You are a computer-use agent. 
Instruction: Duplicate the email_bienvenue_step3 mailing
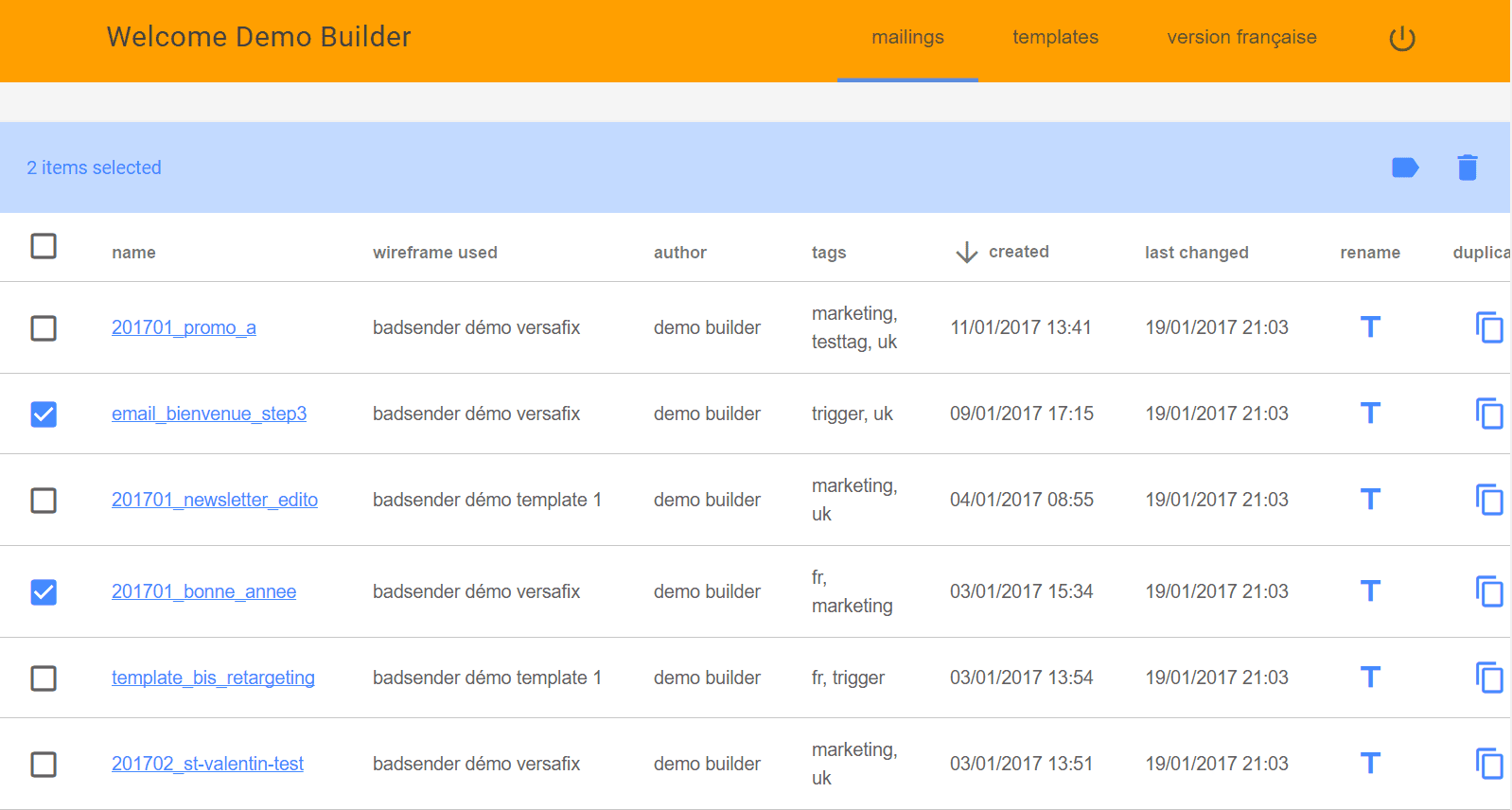(x=1489, y=414)
